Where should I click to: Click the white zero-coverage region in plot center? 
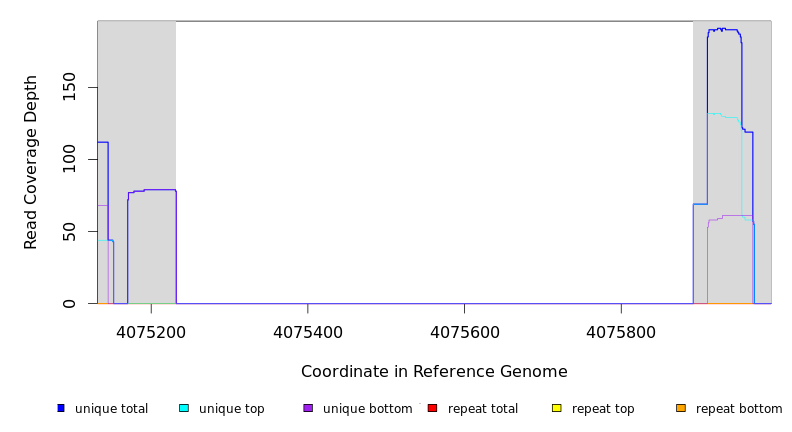coord(434,160)
